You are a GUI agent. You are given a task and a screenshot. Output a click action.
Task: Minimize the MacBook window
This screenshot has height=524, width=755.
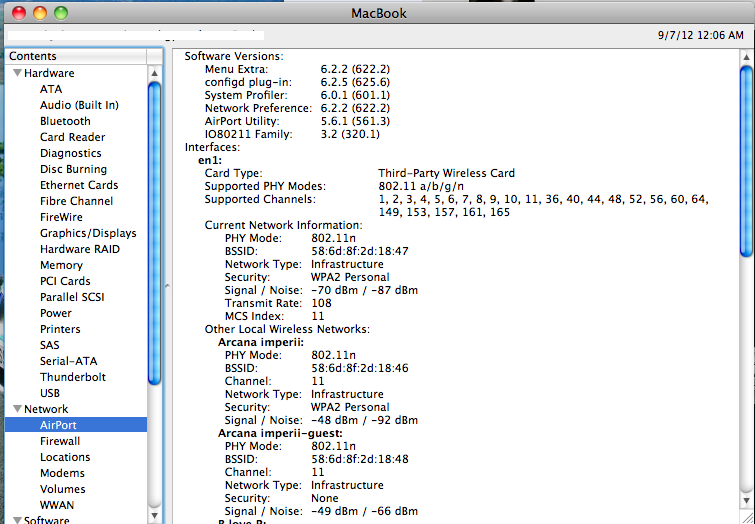pyautogui.click(x=40, y=13)
